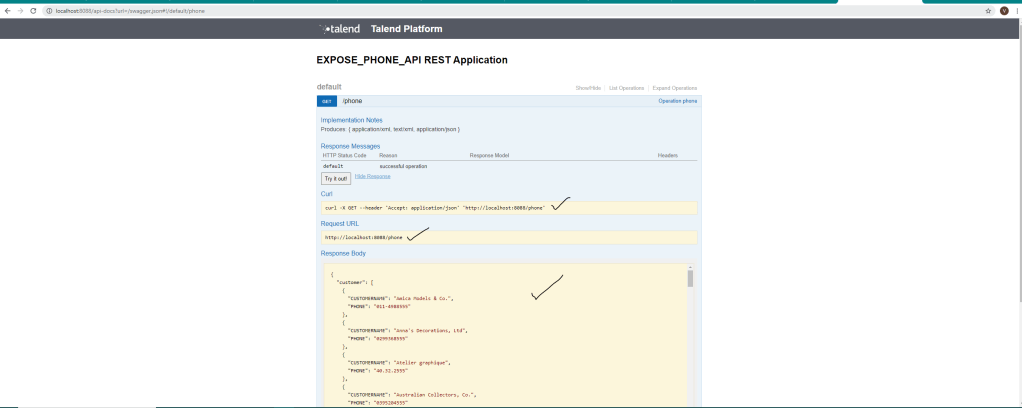The width and height of the screenshot is (1022, 408).
Task: Click the Request URL text box
Action: pos(507,237)
